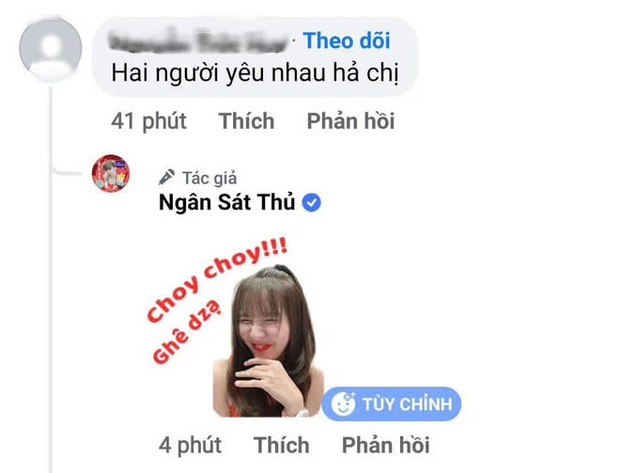Click the blue verified checkmark badge
Screen dimensions: 620x473
point(312,202)
